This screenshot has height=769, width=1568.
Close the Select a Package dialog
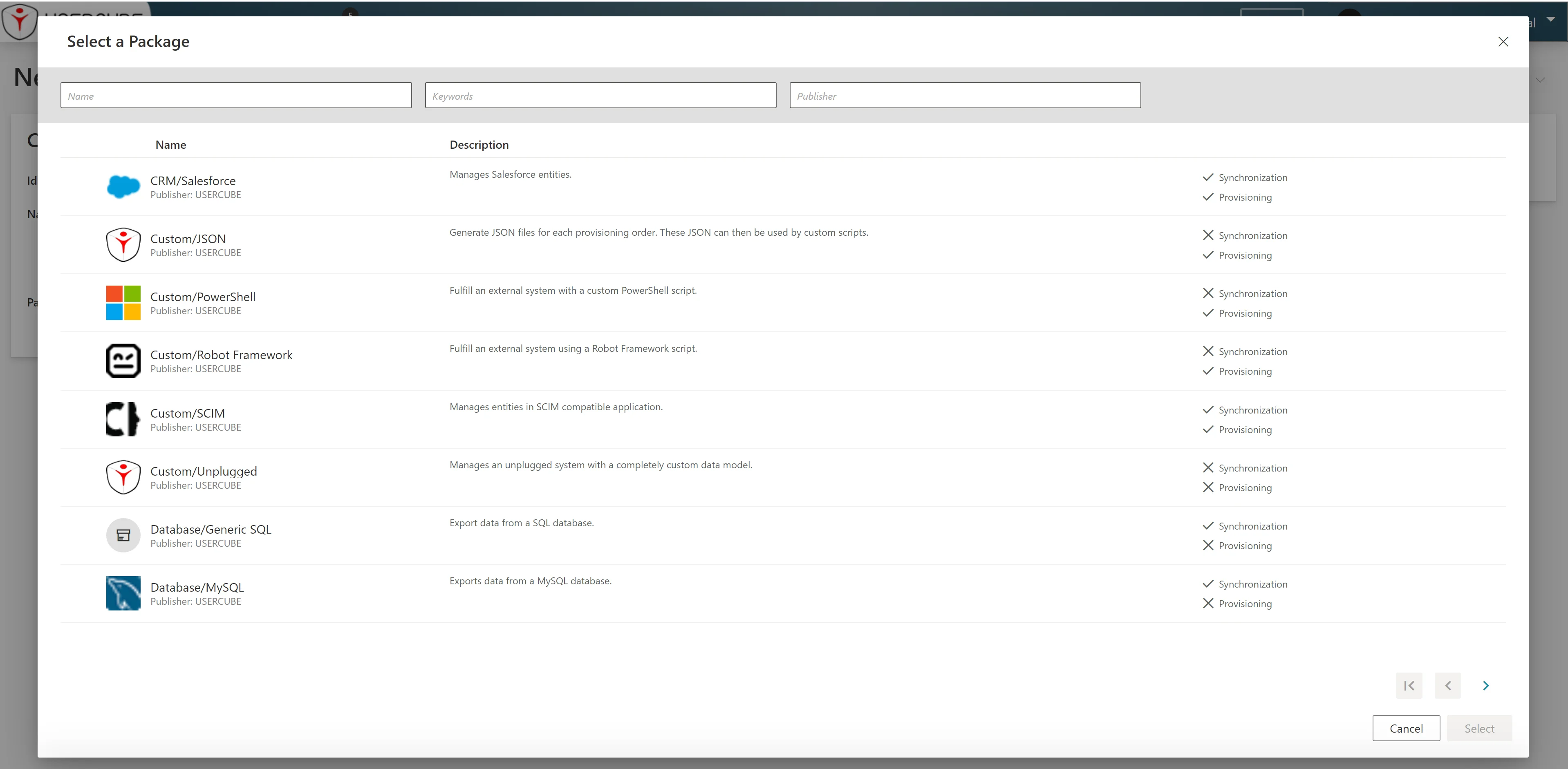coord(1503,41)
